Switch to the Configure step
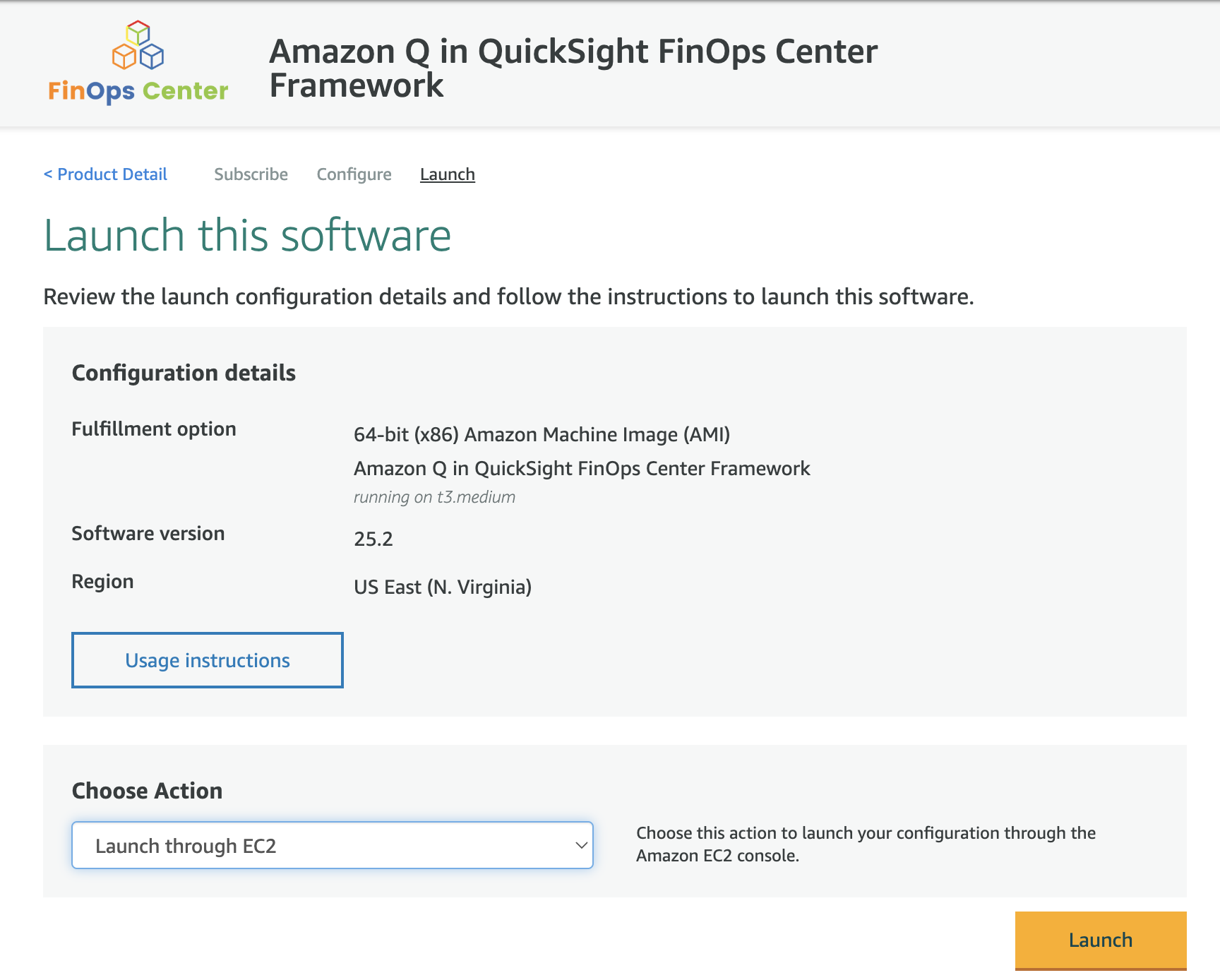The image size is (1220, 980). (354, 174)
